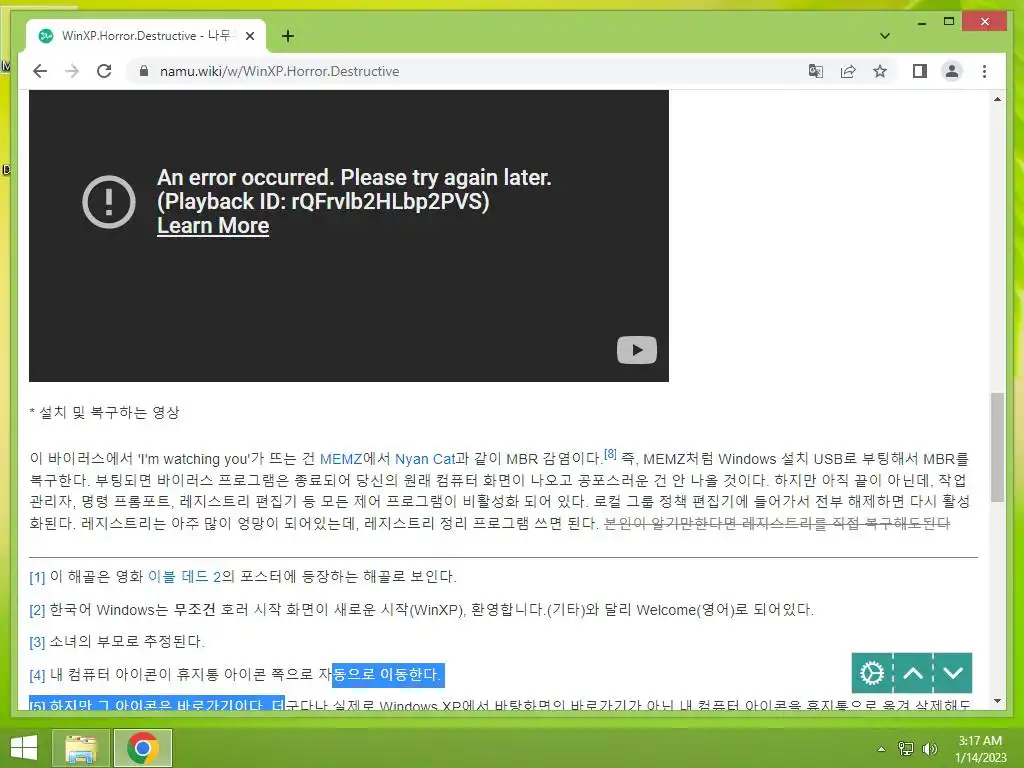Open the Nyan Cat wiki link
This screenshot has width=1024, height=768.
click(424, 459)
